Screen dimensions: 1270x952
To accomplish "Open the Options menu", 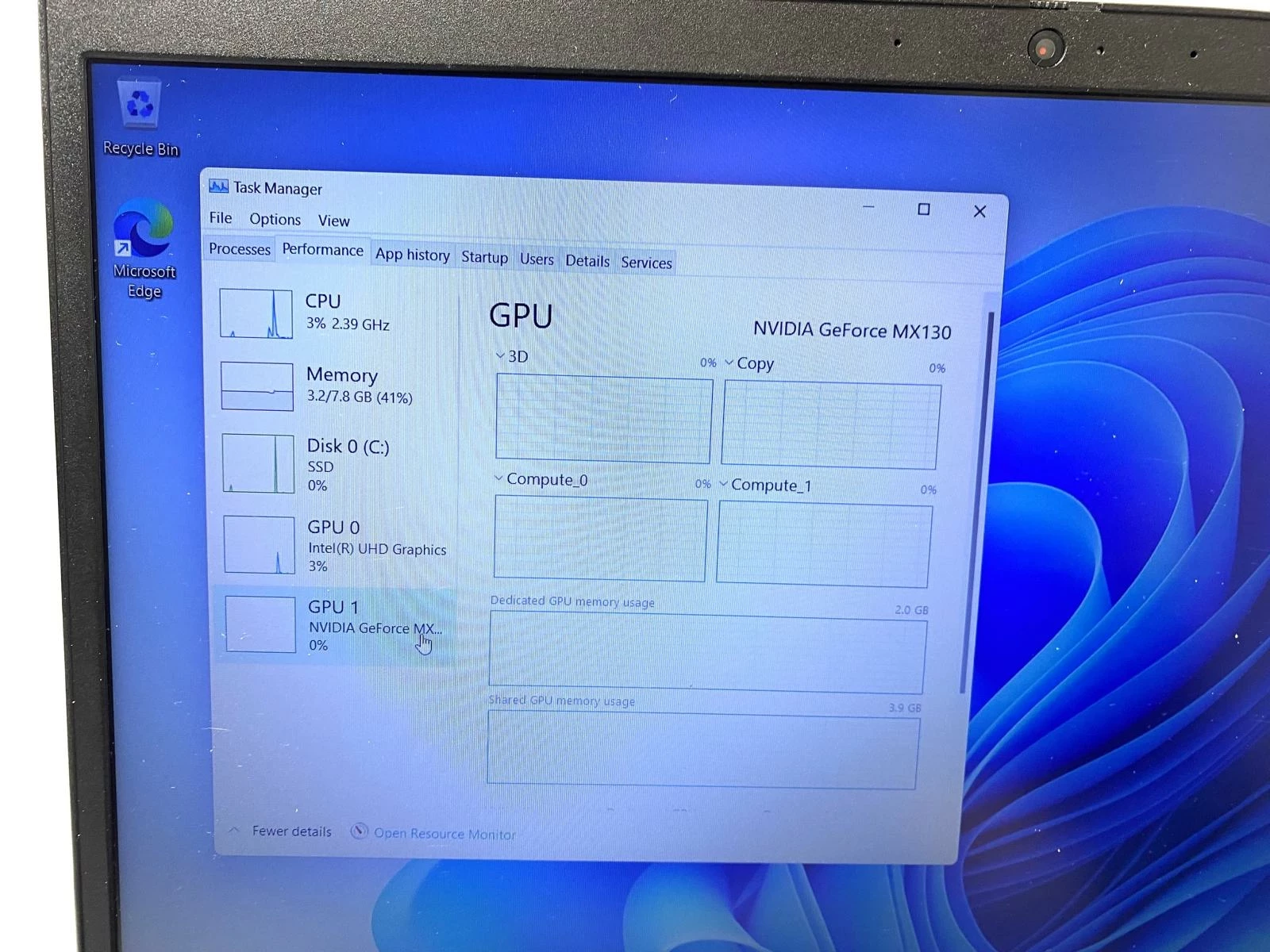I will tap(275, 219).
